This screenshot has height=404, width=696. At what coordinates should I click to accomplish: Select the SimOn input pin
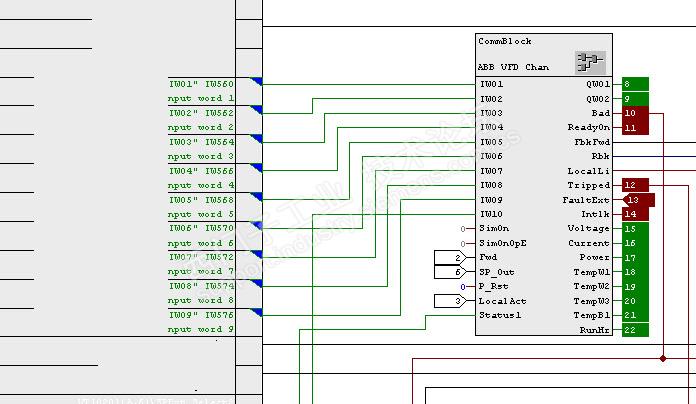[x=494, y=228]
